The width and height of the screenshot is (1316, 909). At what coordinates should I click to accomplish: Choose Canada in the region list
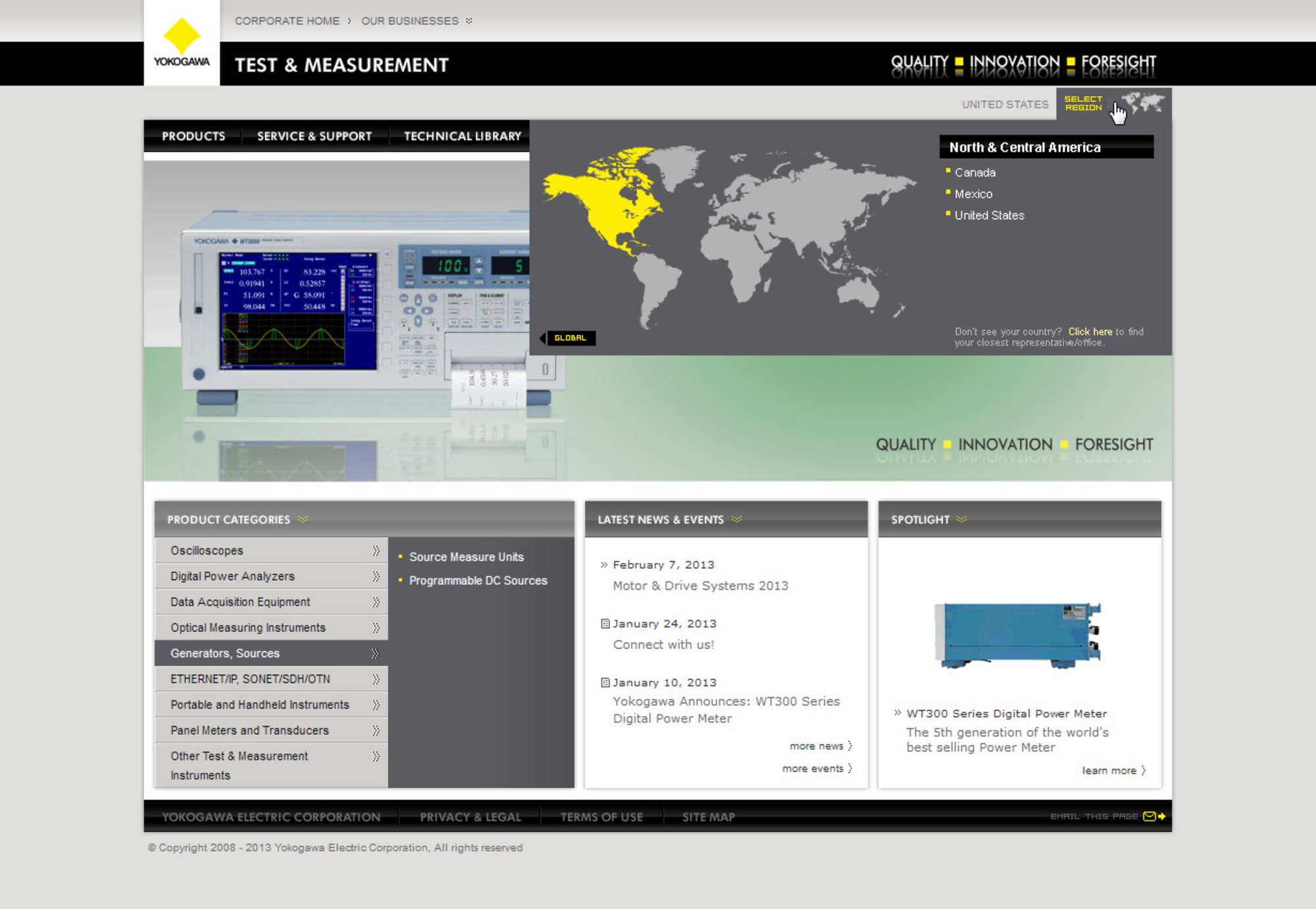pyautogui.click(x=974, y=172)
